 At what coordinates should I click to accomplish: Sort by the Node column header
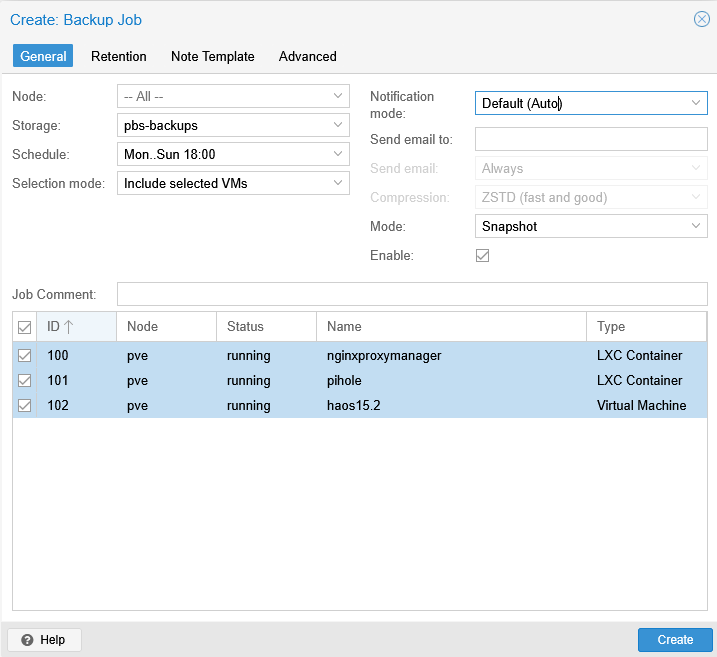(166, 326)
